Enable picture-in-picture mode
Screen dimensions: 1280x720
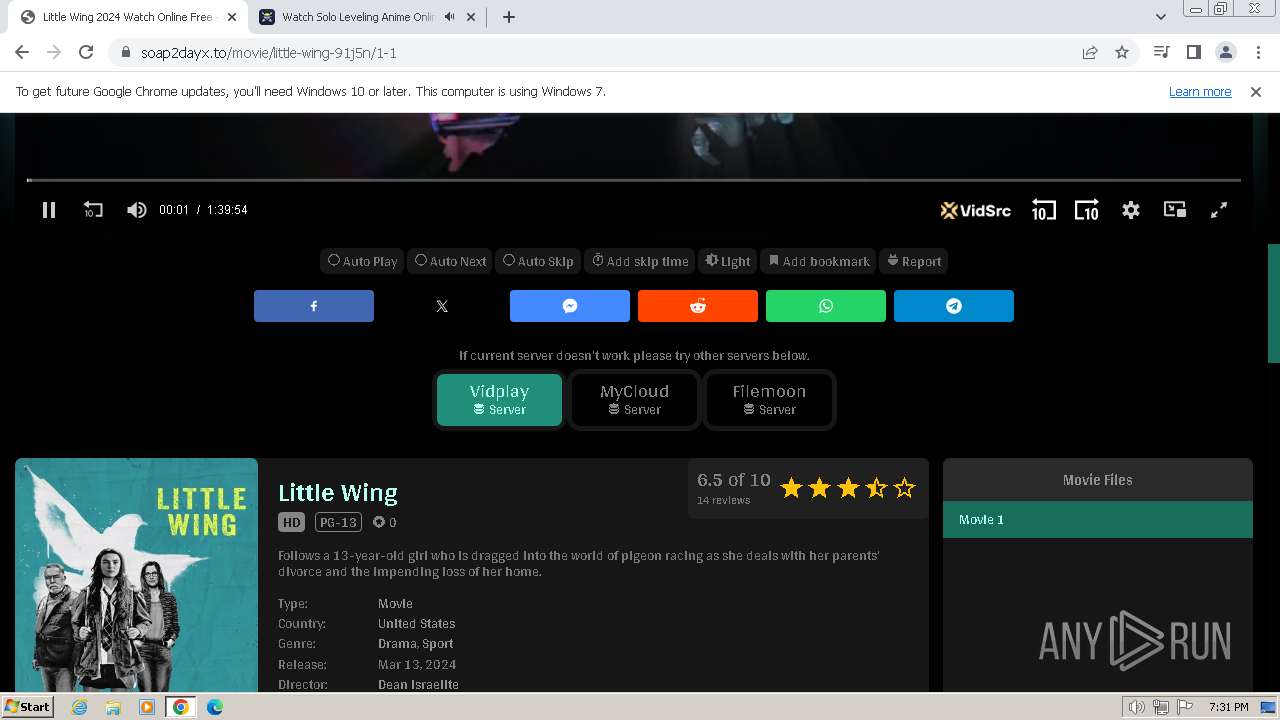1175,210
